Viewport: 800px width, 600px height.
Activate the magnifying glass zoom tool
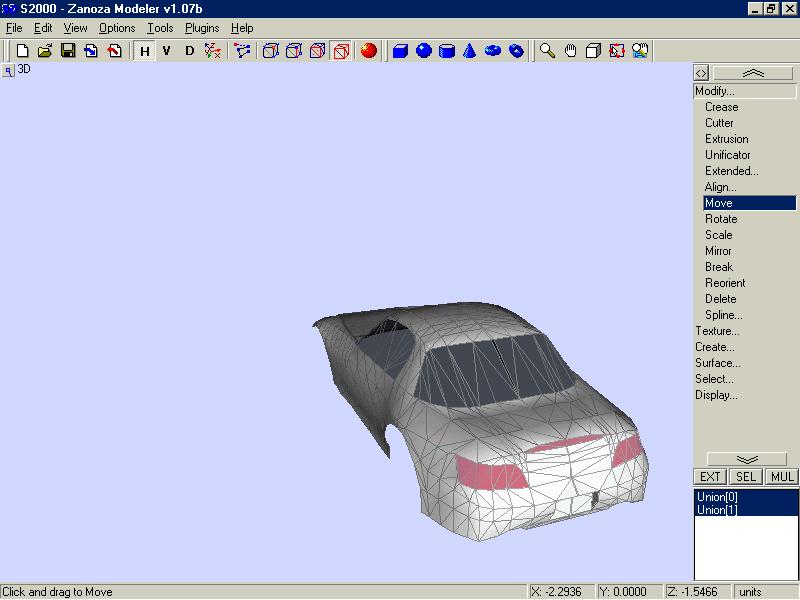(547, 50)
